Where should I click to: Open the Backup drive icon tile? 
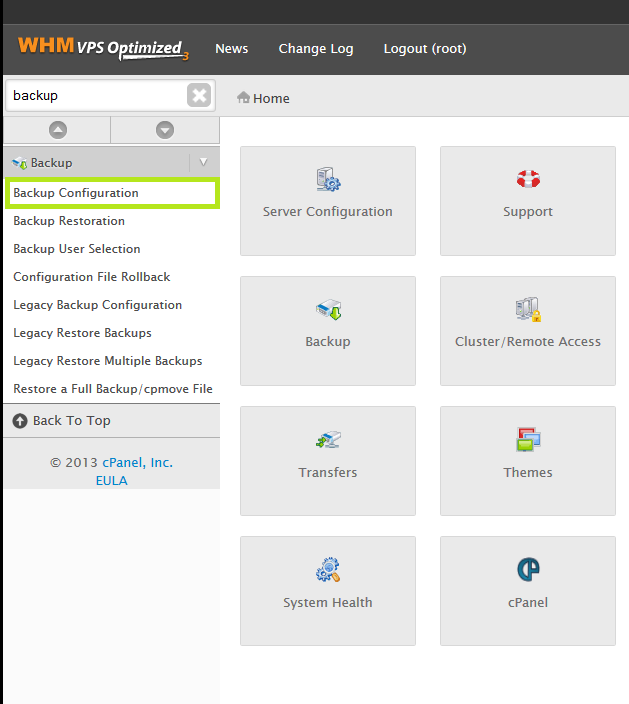click(x=329, y=309)
